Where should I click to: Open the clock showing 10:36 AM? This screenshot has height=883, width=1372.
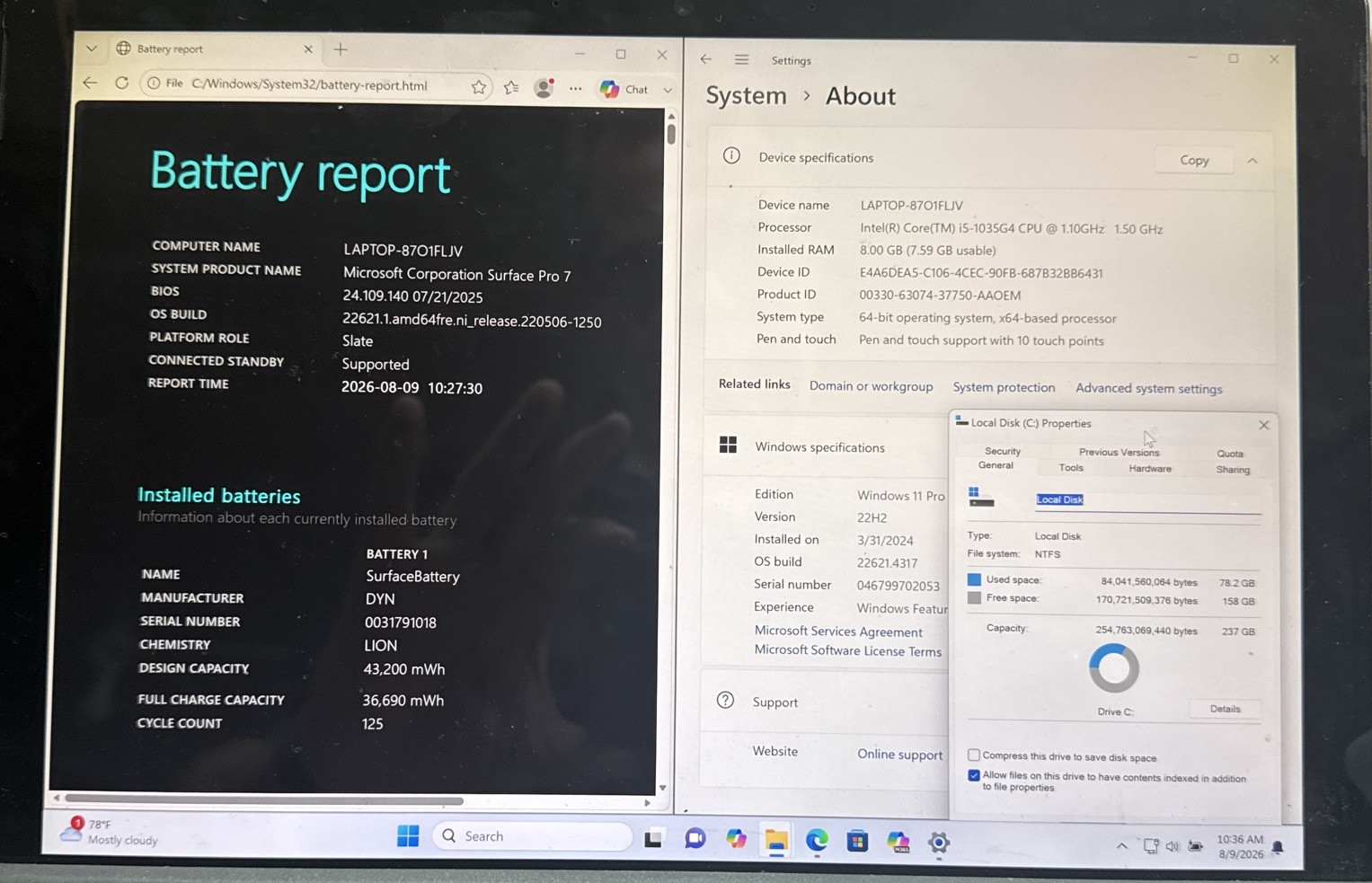1240,846
